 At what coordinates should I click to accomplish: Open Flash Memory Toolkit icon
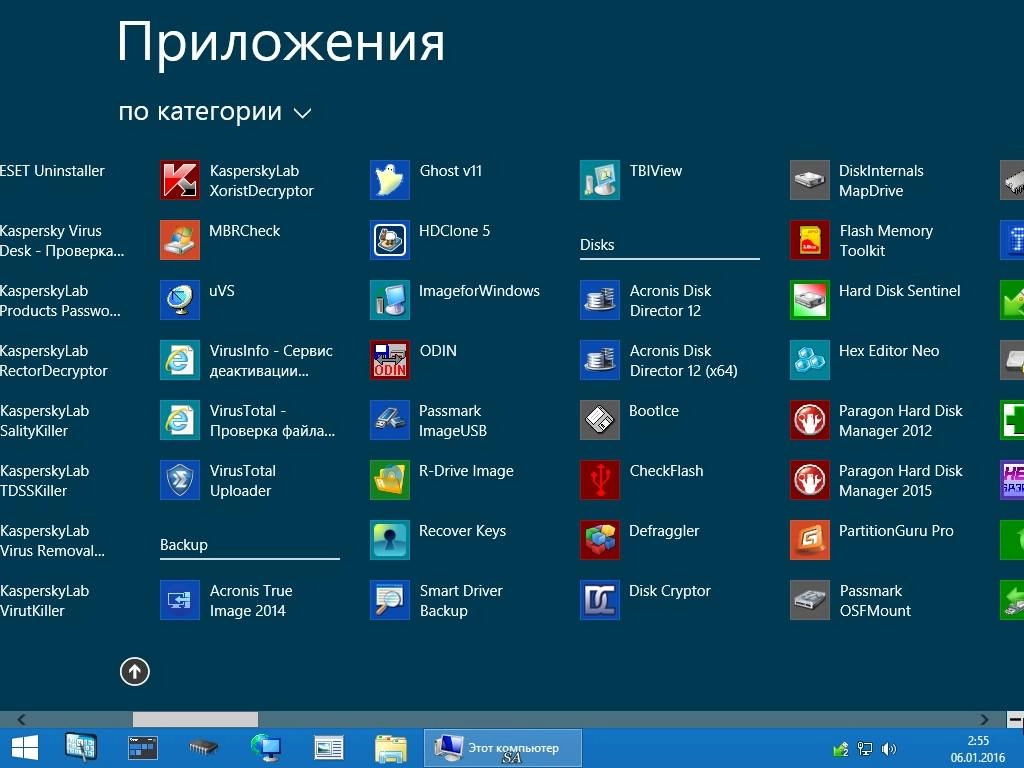810,240
